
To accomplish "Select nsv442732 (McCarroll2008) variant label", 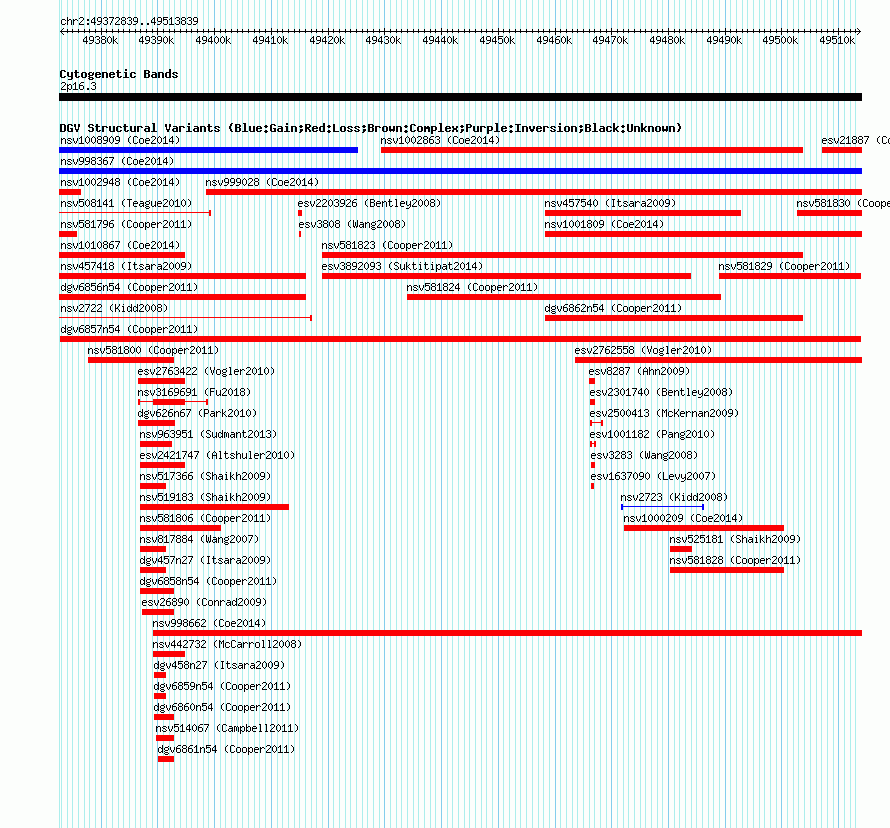I will coord(227,644).
